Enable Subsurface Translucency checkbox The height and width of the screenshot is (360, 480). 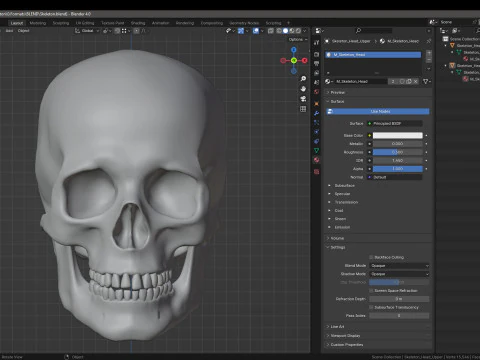[x=371, y=307]
